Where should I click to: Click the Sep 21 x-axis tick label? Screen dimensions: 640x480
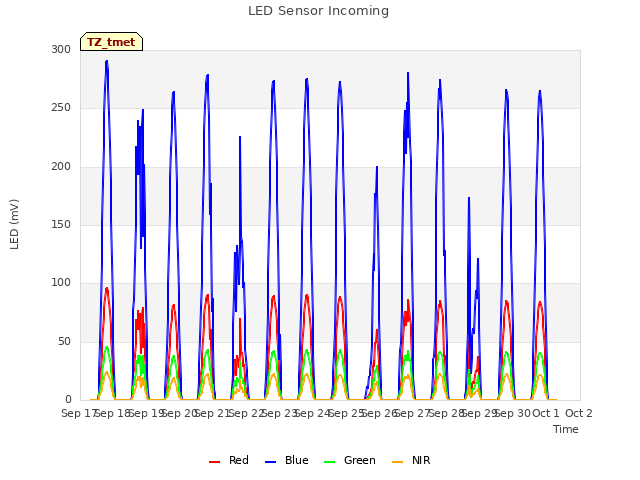tap(212, 413)
